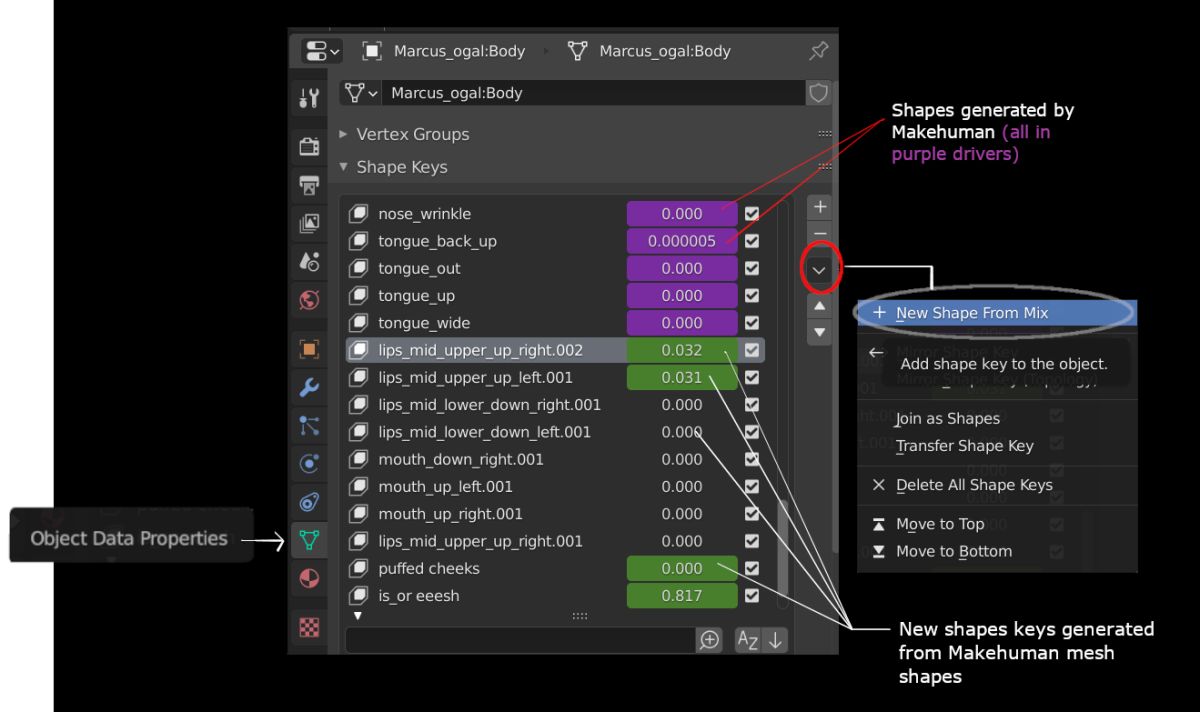Toggle the tongue_back_up checkbox
The height and width of the screenshot is (712, 1200).
[x=752, y=241]
